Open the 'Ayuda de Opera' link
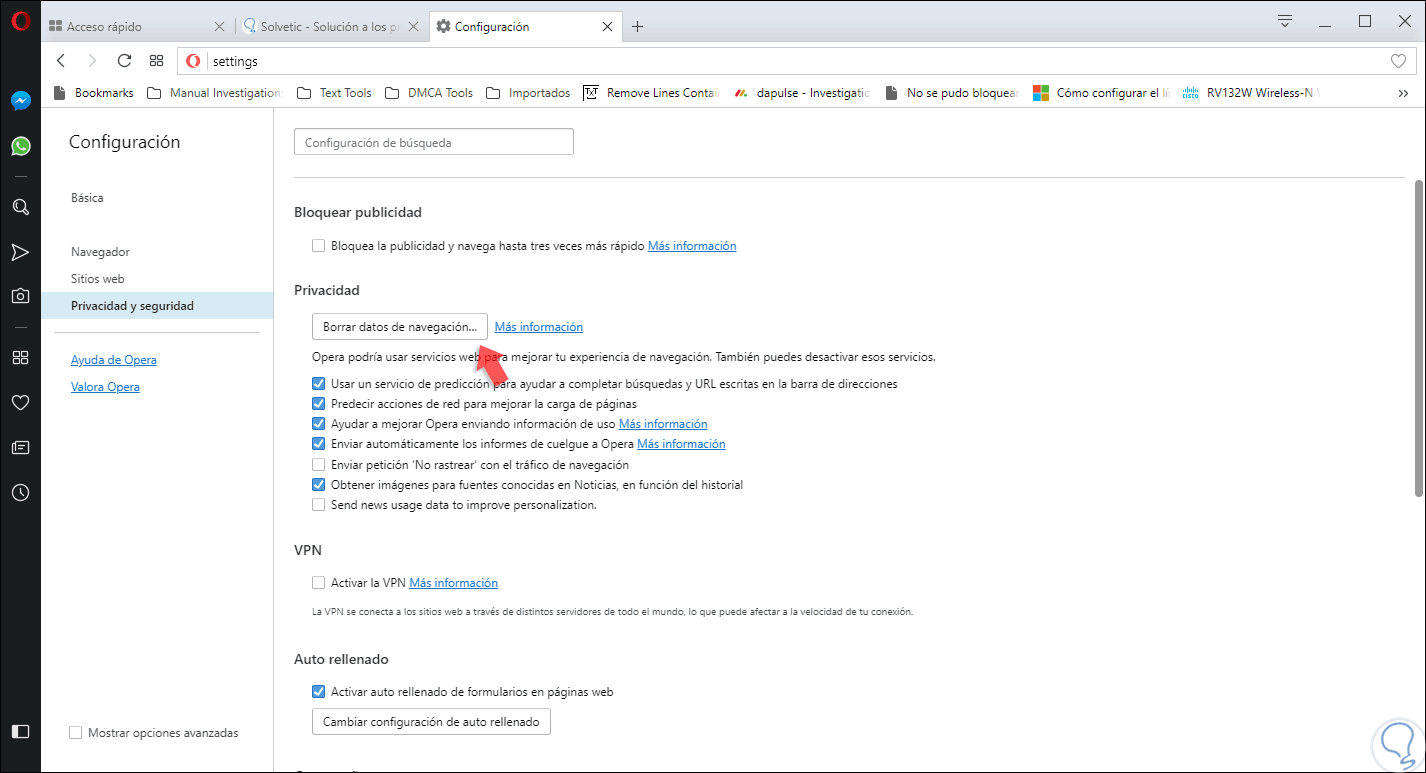The width and height of the screenshot is (1426, 773). [x=113, y=360]
